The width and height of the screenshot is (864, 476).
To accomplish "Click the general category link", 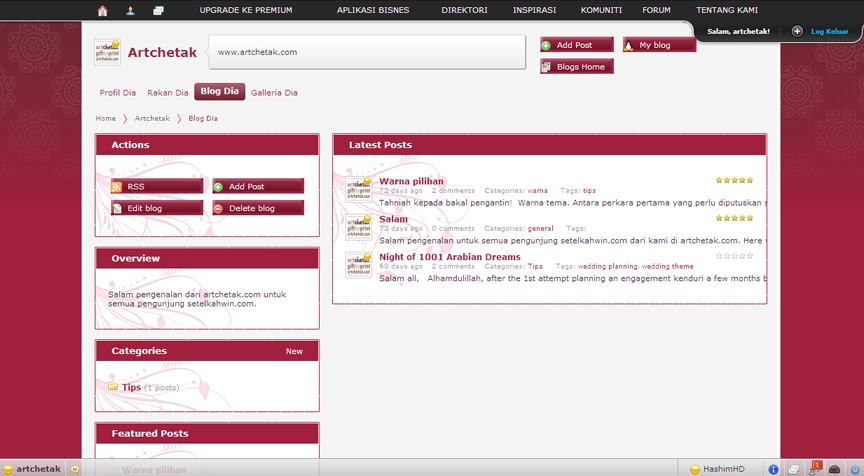I will point(540,228).
